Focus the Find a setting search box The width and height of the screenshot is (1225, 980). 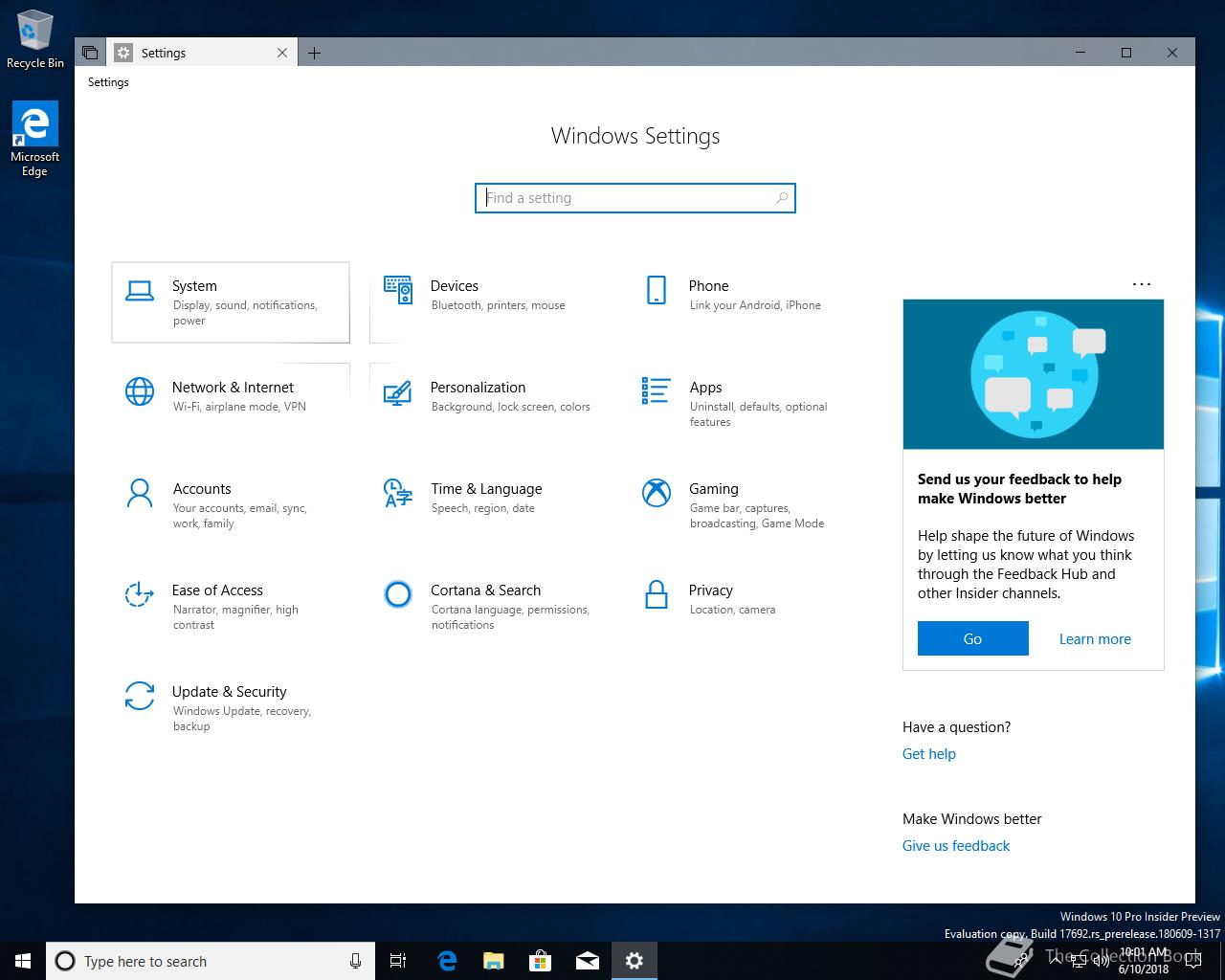coord(635,198)
